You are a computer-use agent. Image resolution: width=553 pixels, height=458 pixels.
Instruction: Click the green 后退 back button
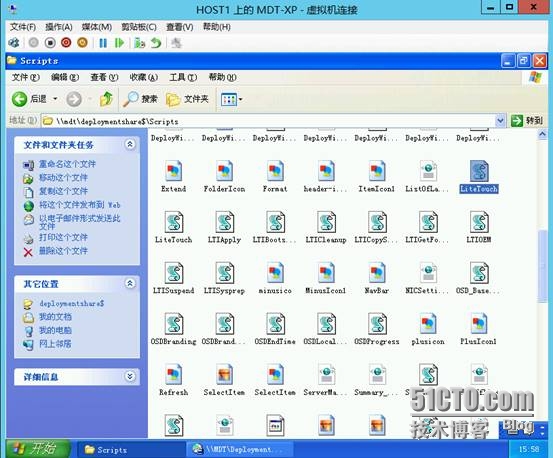click(29, 99)
